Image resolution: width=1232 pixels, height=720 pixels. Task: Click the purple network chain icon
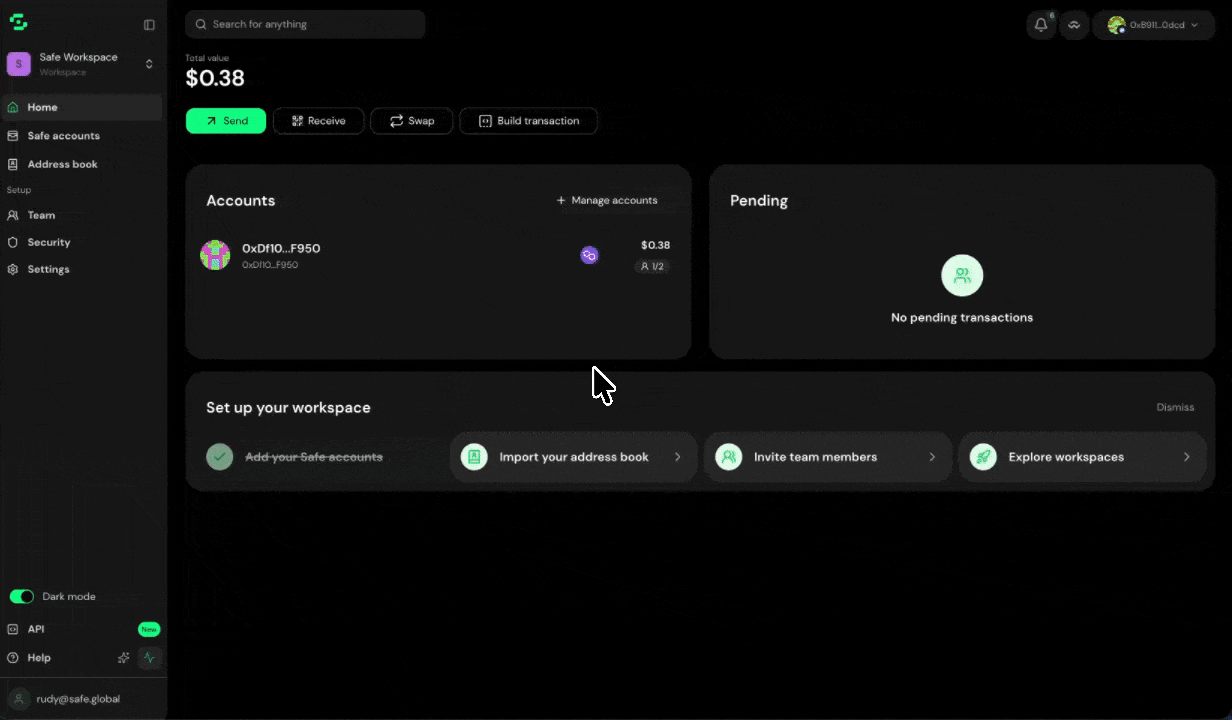(590, 255)
